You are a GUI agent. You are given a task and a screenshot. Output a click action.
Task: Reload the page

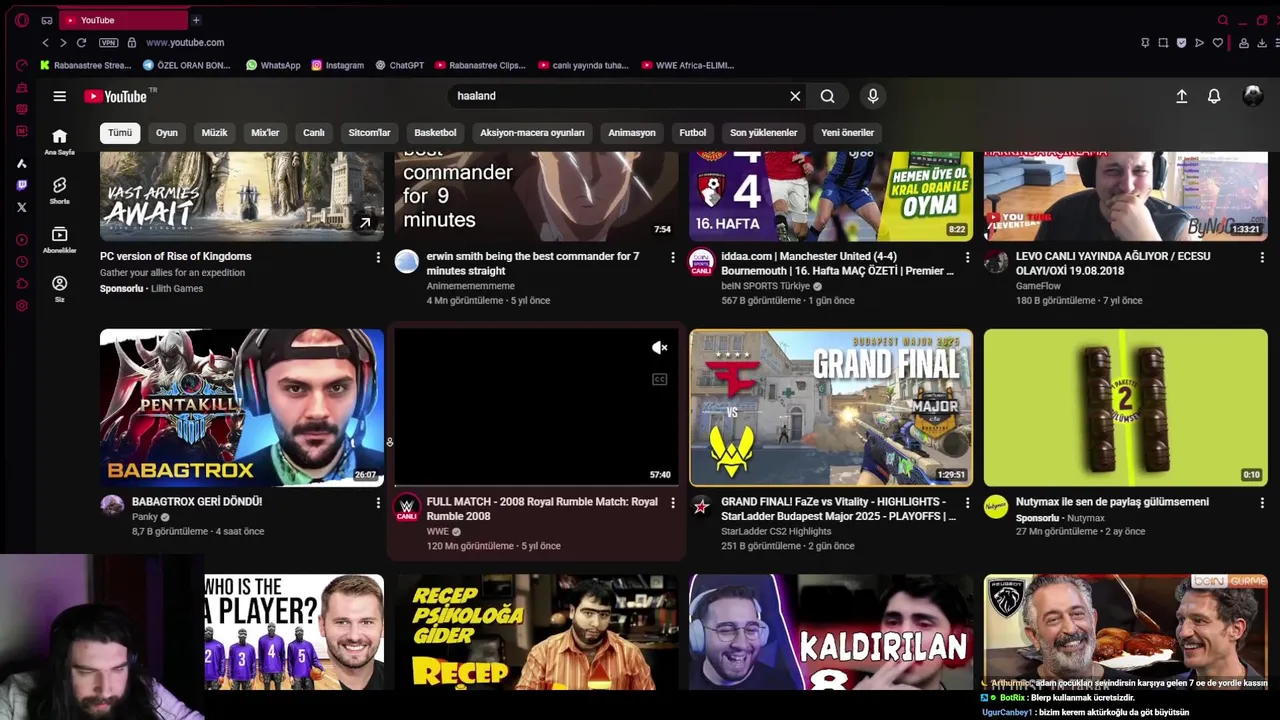[81, 43]
